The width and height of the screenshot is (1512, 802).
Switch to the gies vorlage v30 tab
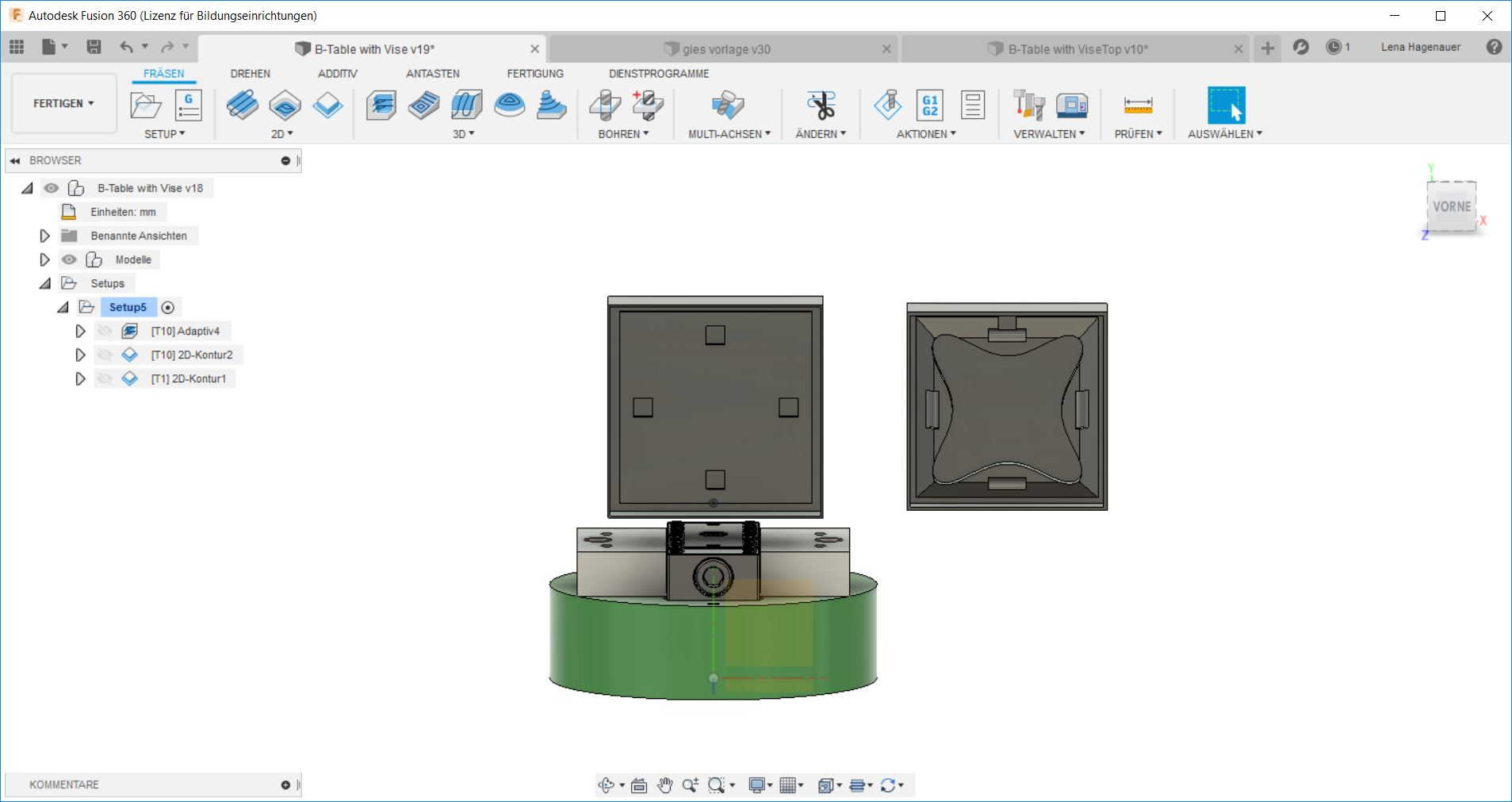[x=725, y=49]
